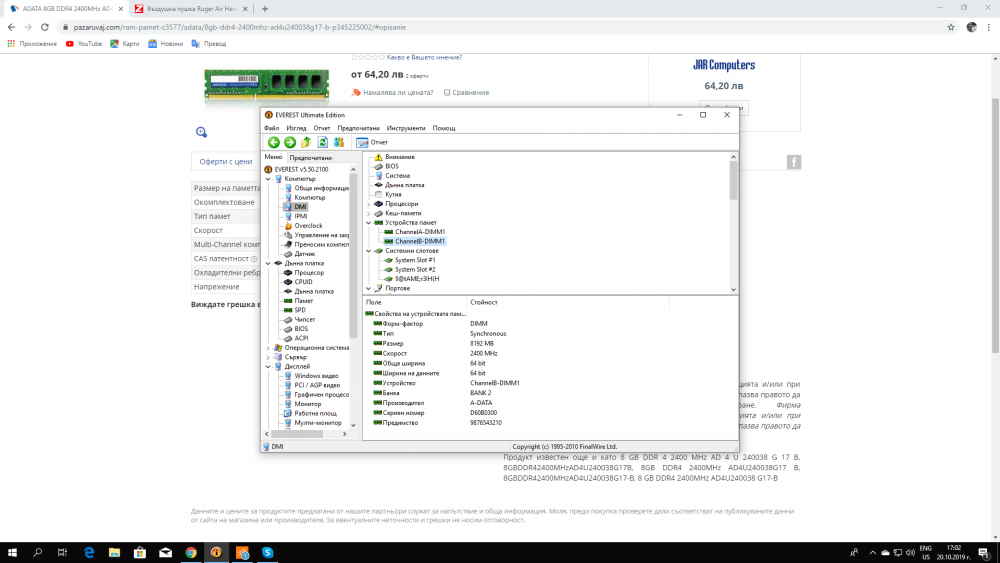Click the Up-level arrow toolbar icon
Screen dimensions: 1000x563
(x=306, y=142)
